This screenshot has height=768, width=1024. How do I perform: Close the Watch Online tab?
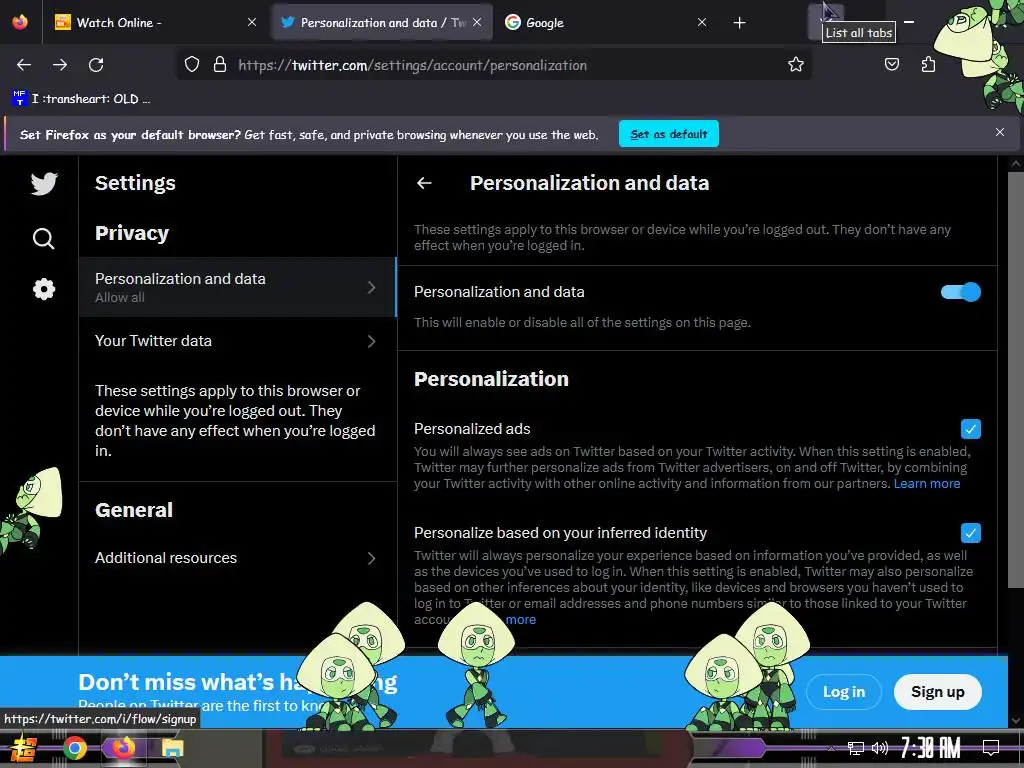(252, 22)
